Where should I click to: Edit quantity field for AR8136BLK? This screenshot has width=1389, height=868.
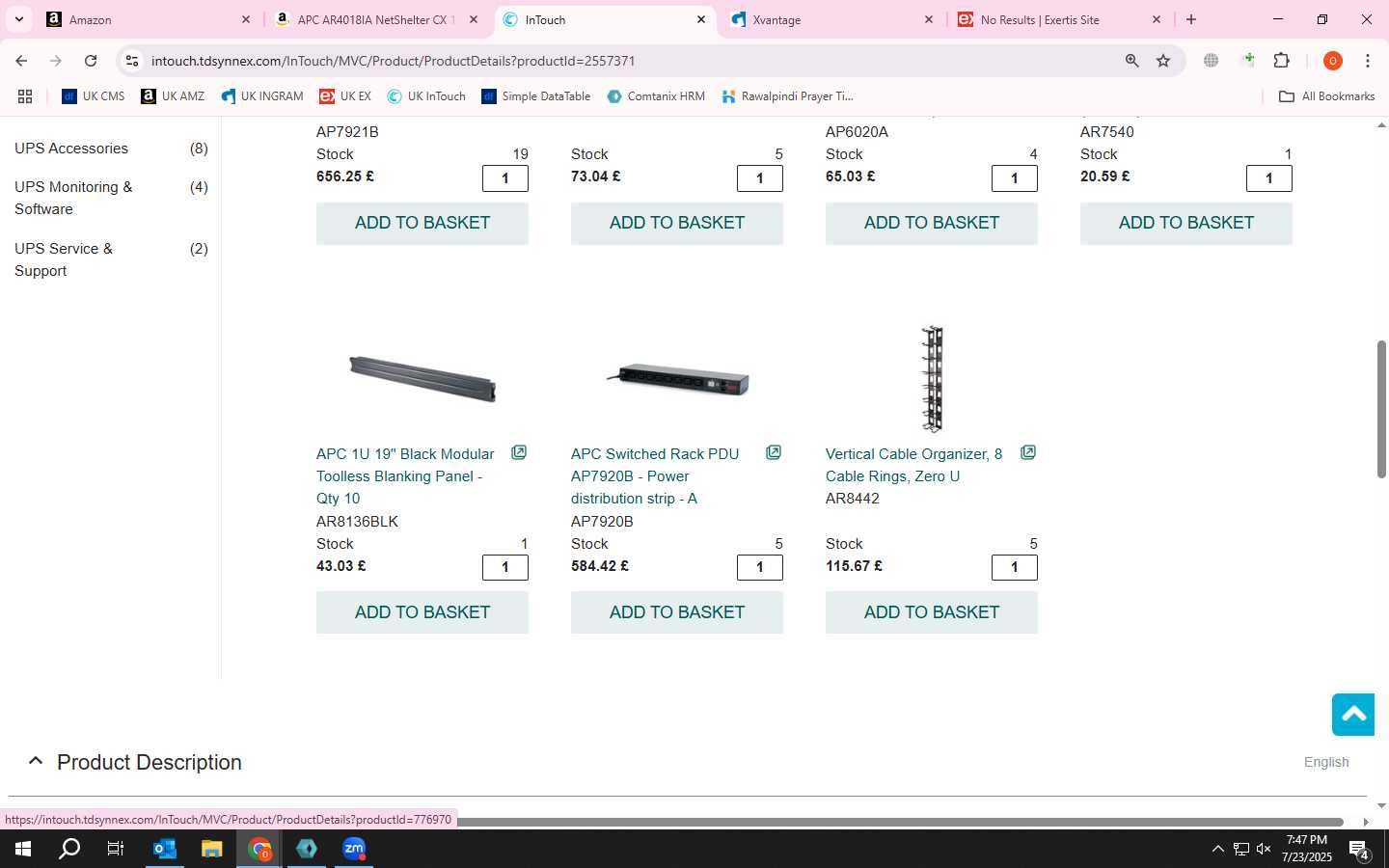[x=505, y=567]
